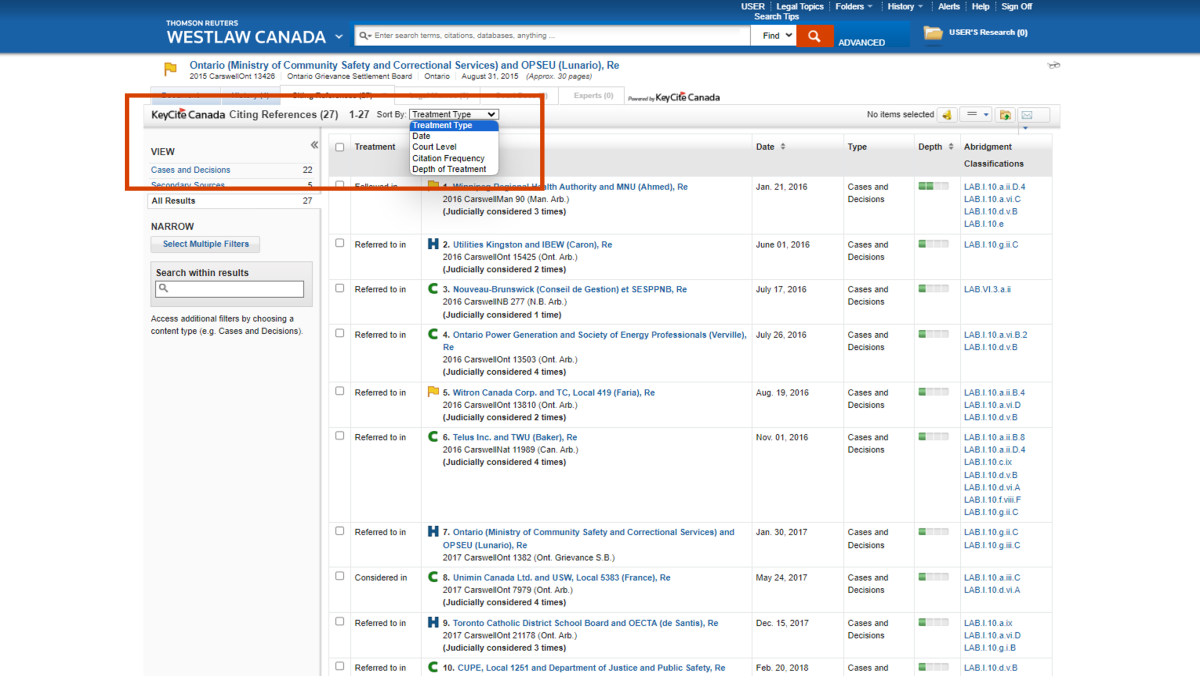Screen dimensions: 1200x676
Task: Click the orange flag beside the Ontario case title
Action: click(170, 69)
